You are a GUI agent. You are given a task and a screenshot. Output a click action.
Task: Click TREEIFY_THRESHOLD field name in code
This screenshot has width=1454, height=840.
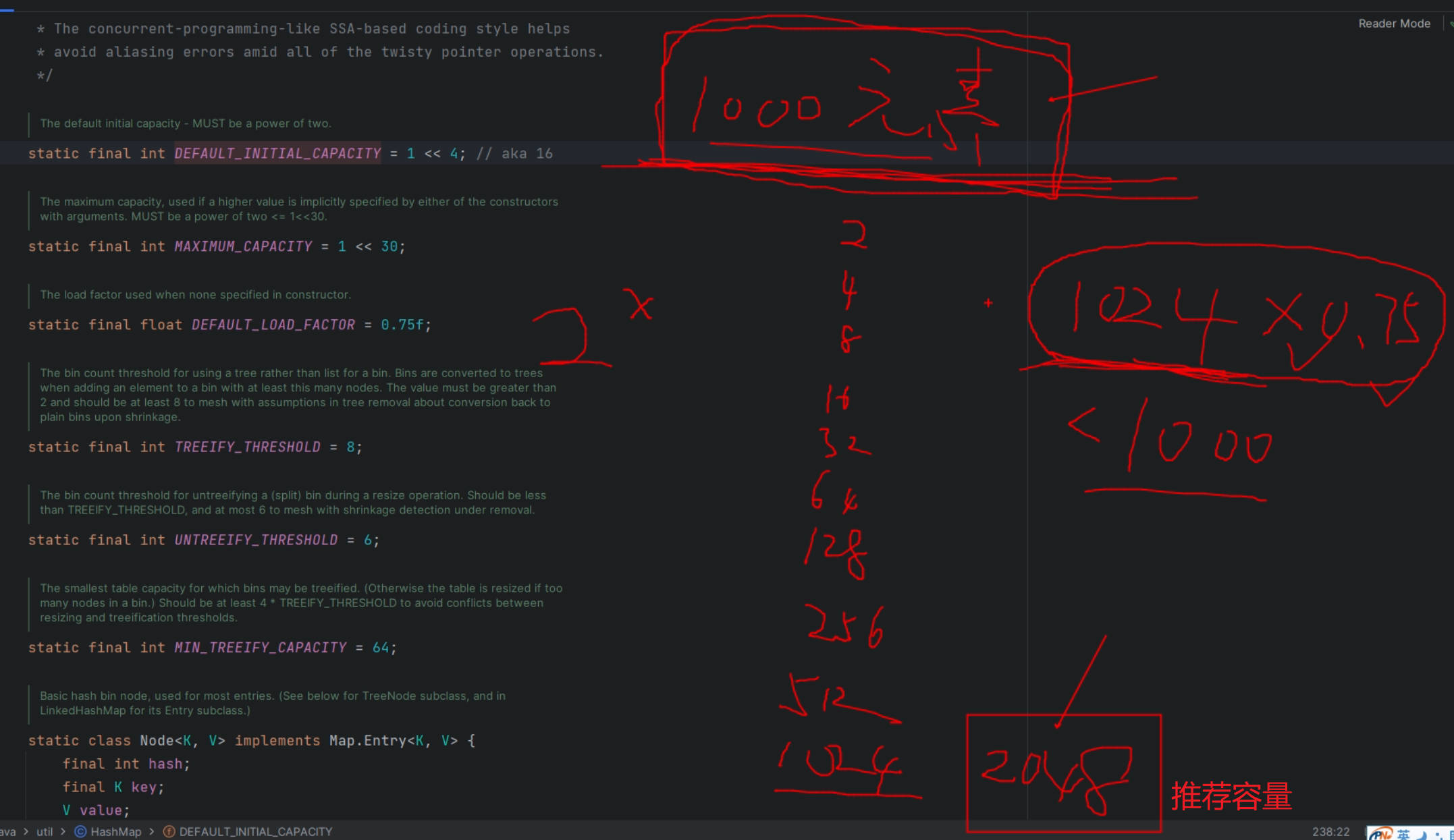(x=247, y=447)
